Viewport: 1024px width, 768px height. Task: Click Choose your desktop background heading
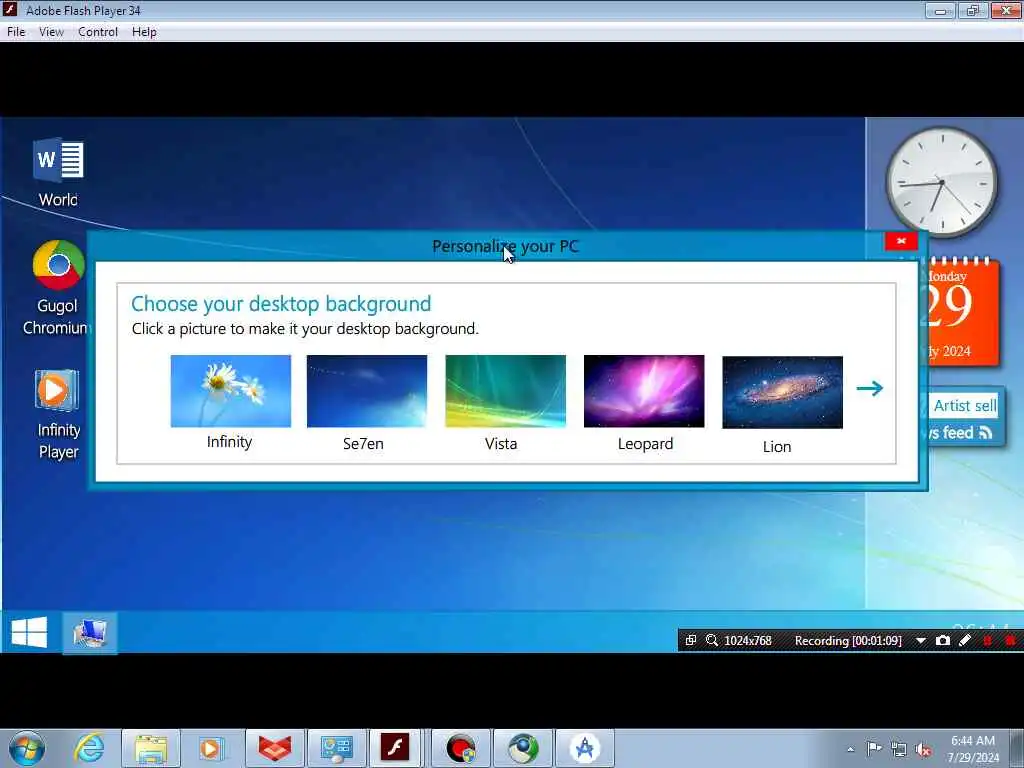click(281, 304)
